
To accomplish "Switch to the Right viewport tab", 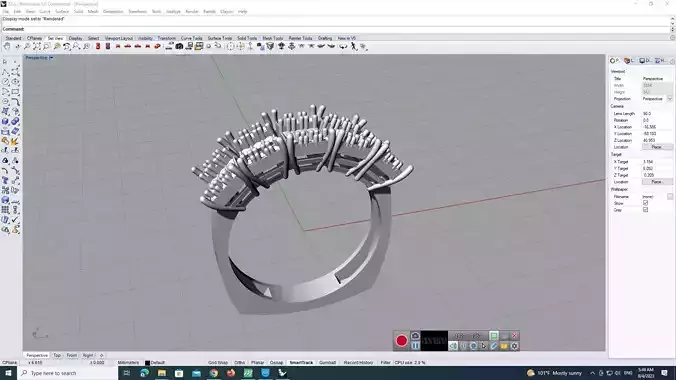I will pyautogui.click(x=88, y=355).
